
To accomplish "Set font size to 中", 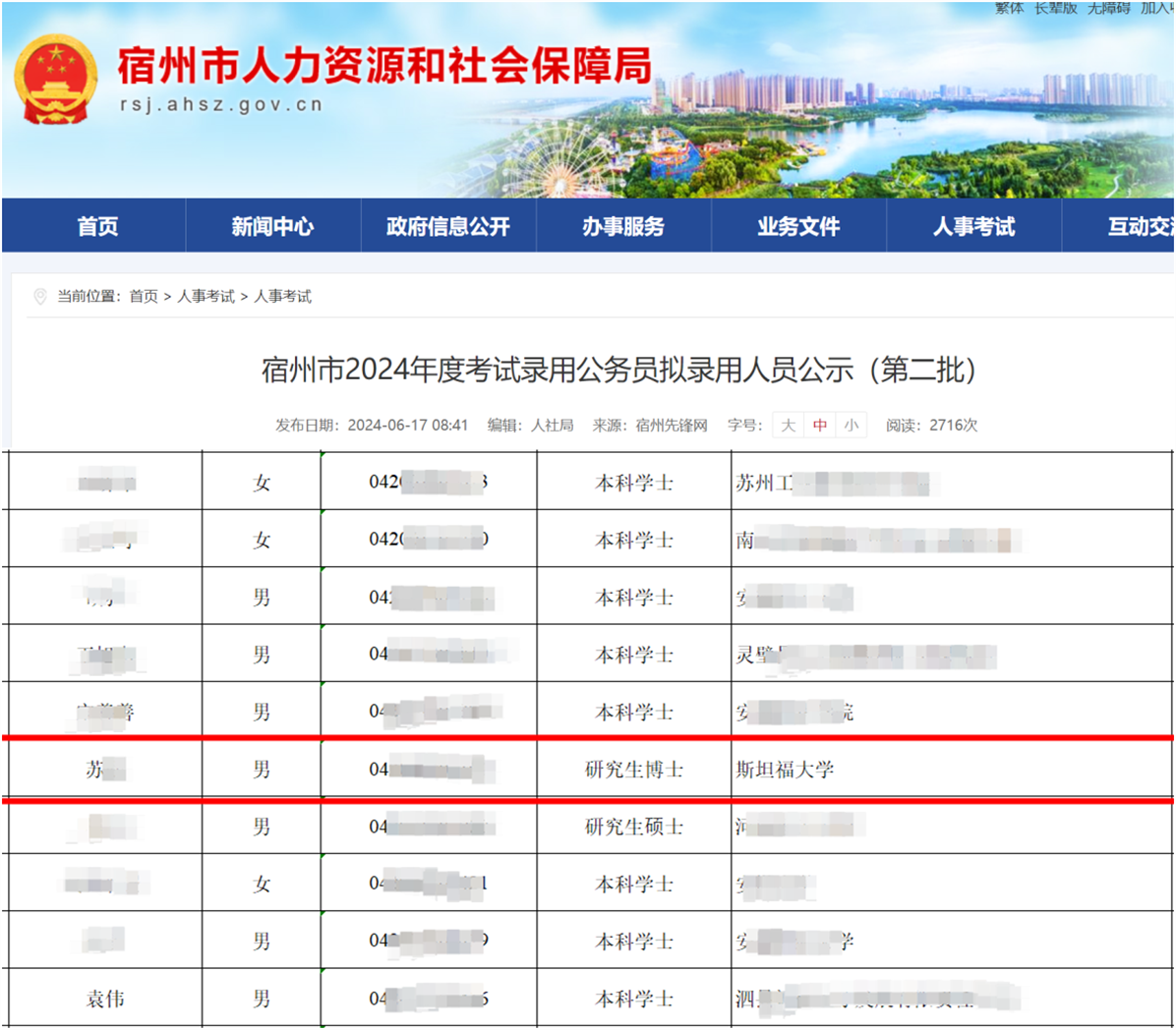I will 820,425.
